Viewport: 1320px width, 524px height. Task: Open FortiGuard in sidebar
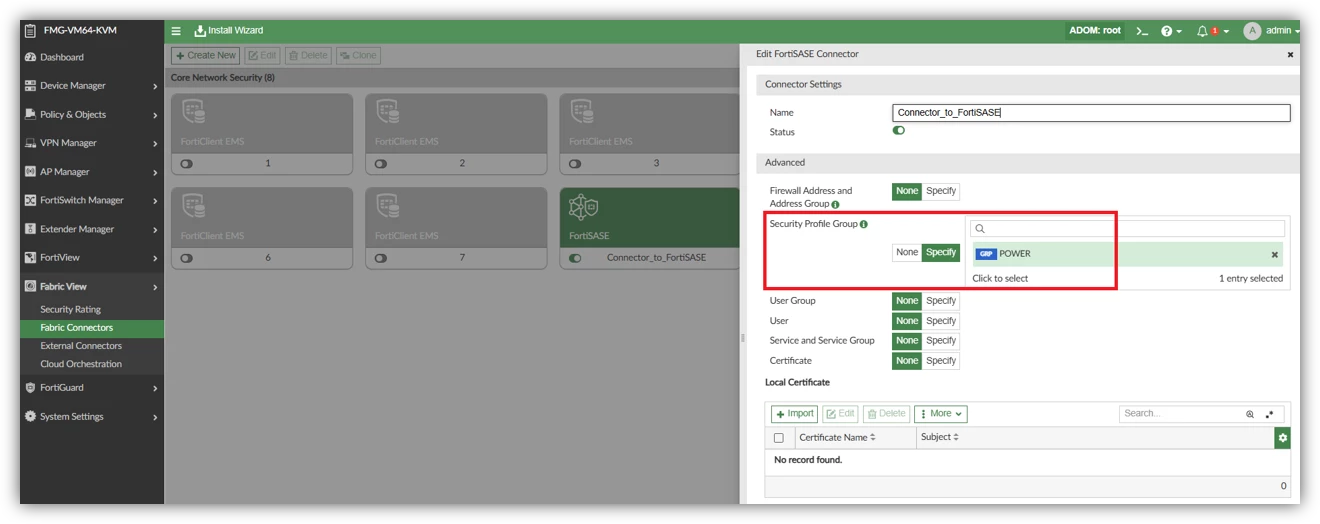(x=92, y=388)
